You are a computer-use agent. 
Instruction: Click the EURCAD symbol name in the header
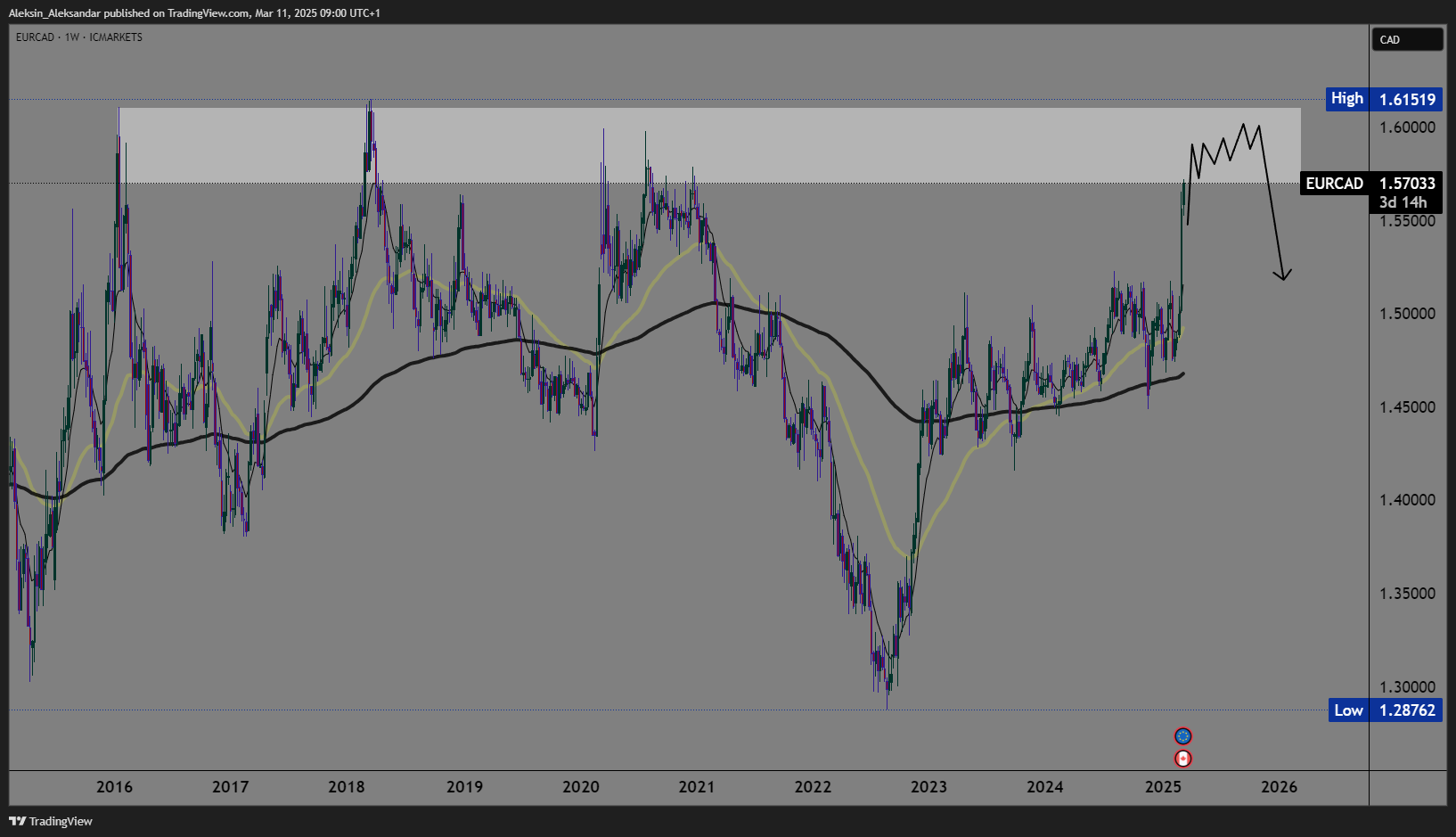click(x=35, y=37)
